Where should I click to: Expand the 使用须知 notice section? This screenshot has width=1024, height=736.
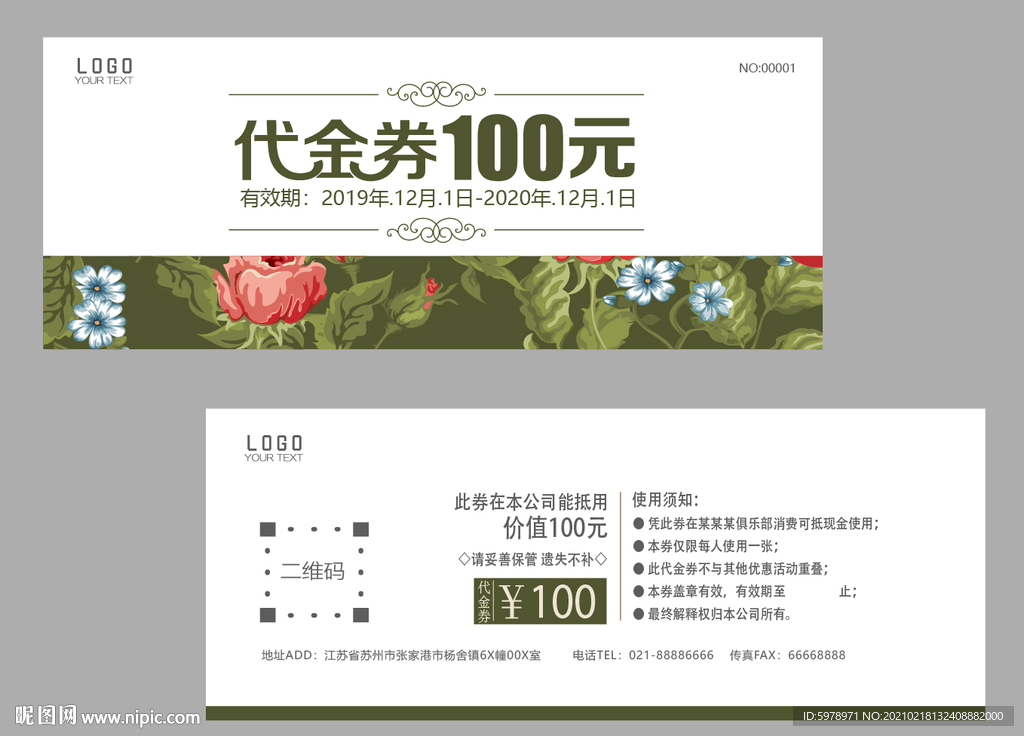pos(662,498)
